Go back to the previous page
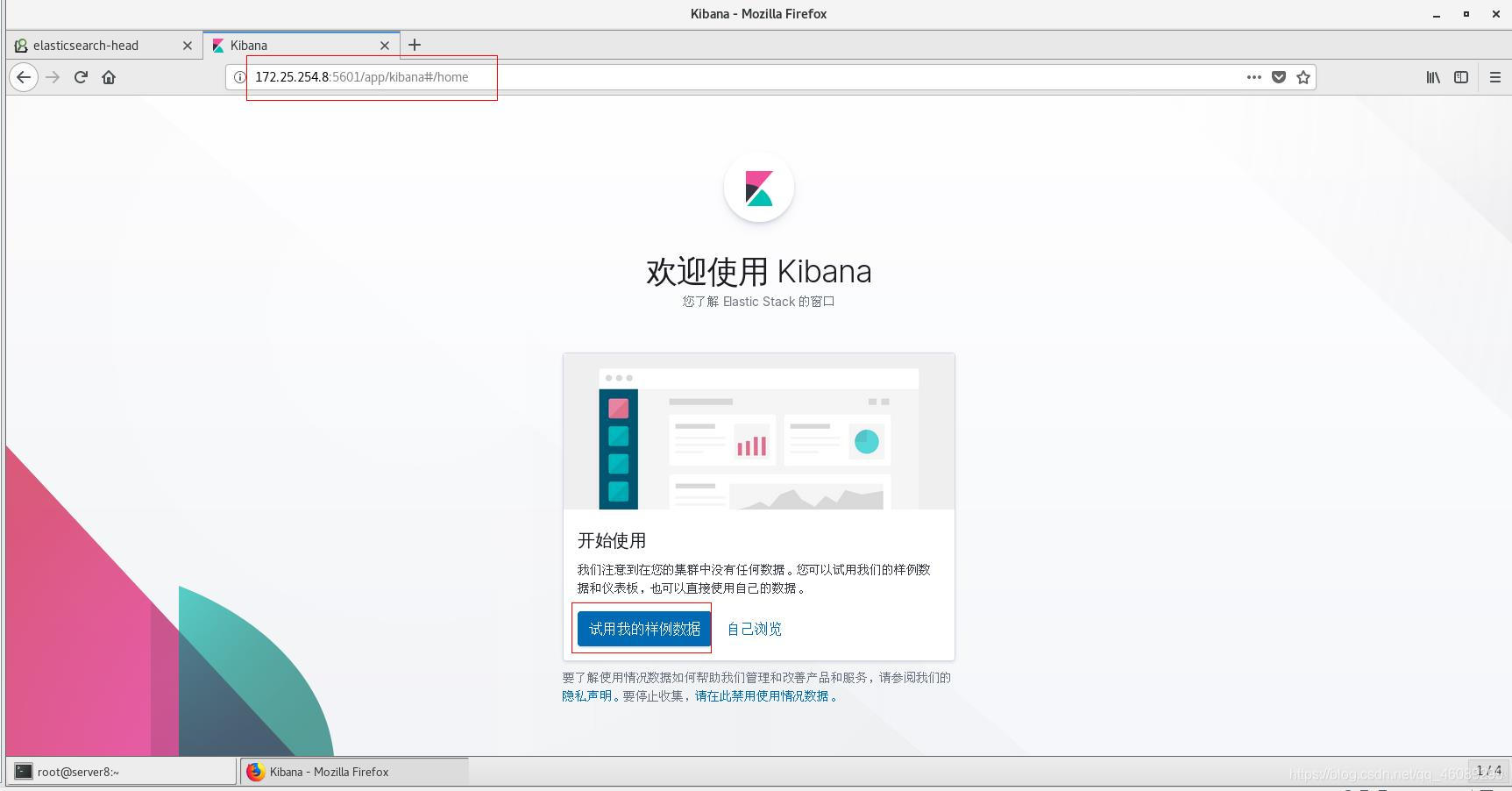The image size is (1512, 791). pyautogui.click(x=24, y=77)
